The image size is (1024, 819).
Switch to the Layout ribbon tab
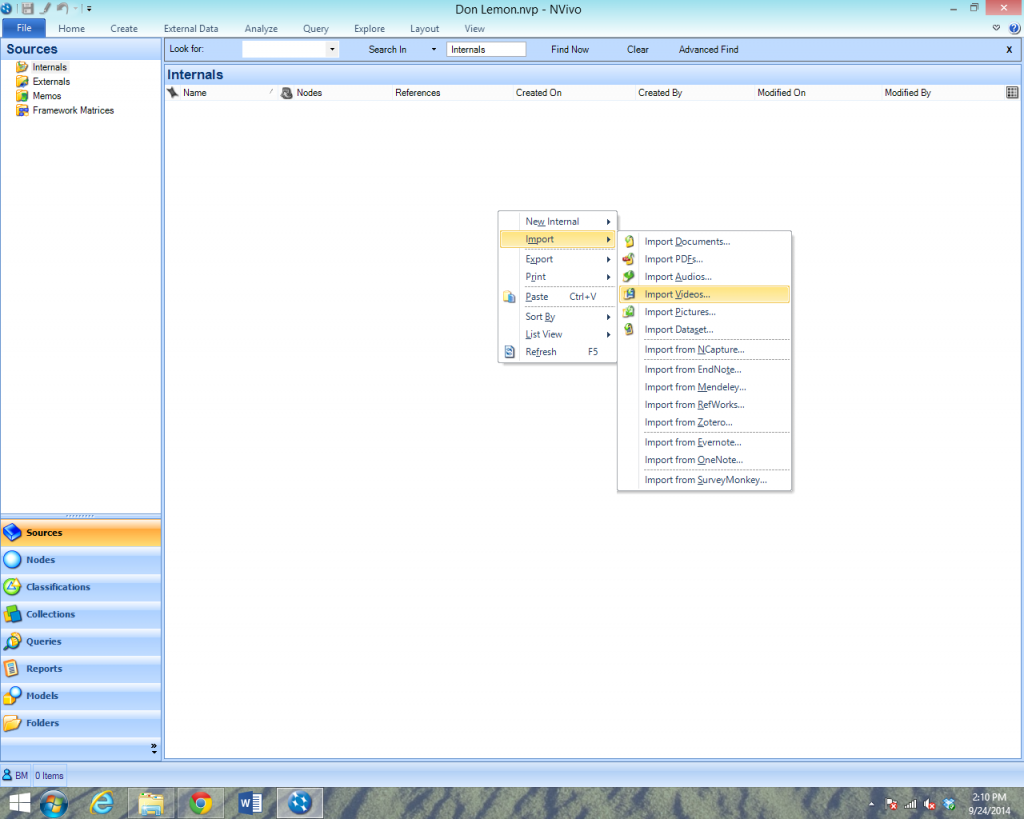pyautogui.click(x=424, y=29)
